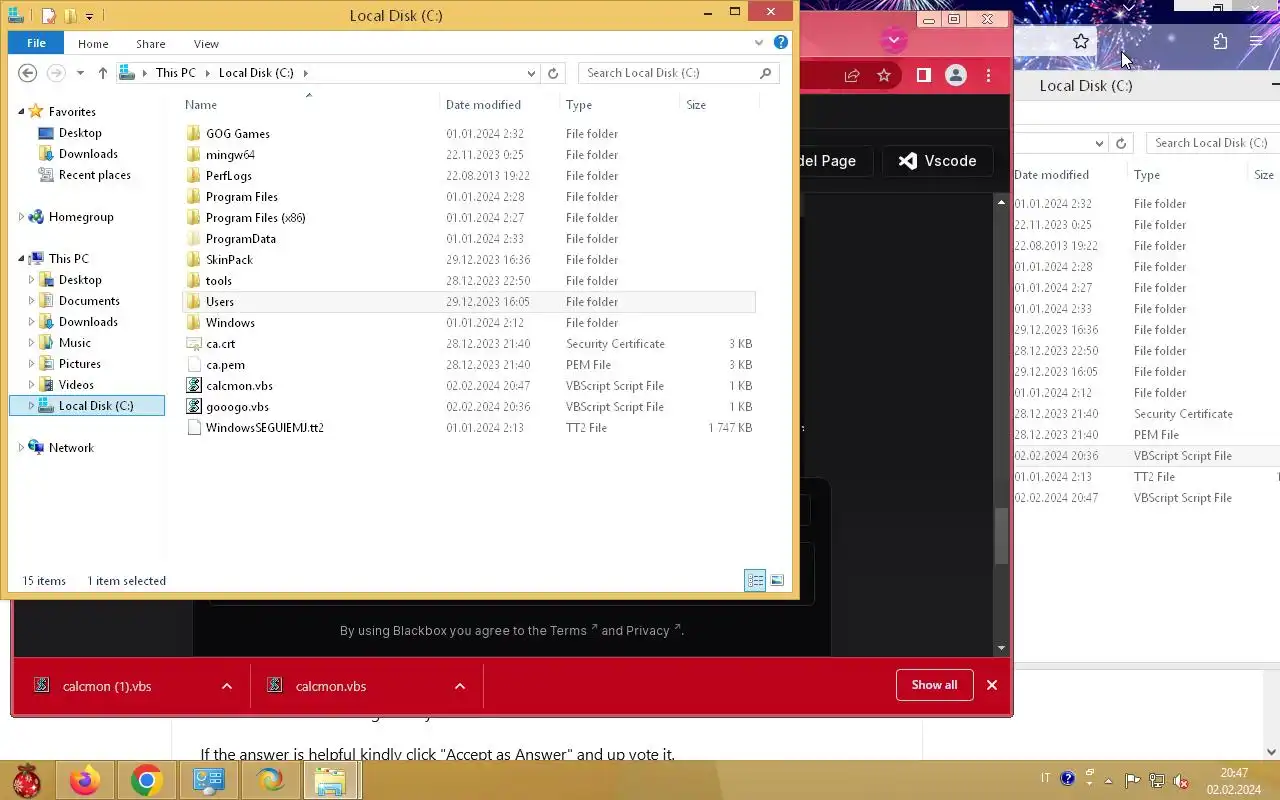Expand the ribbon with the chevron button
1280x800 pixels.
(x=760, y=43)
